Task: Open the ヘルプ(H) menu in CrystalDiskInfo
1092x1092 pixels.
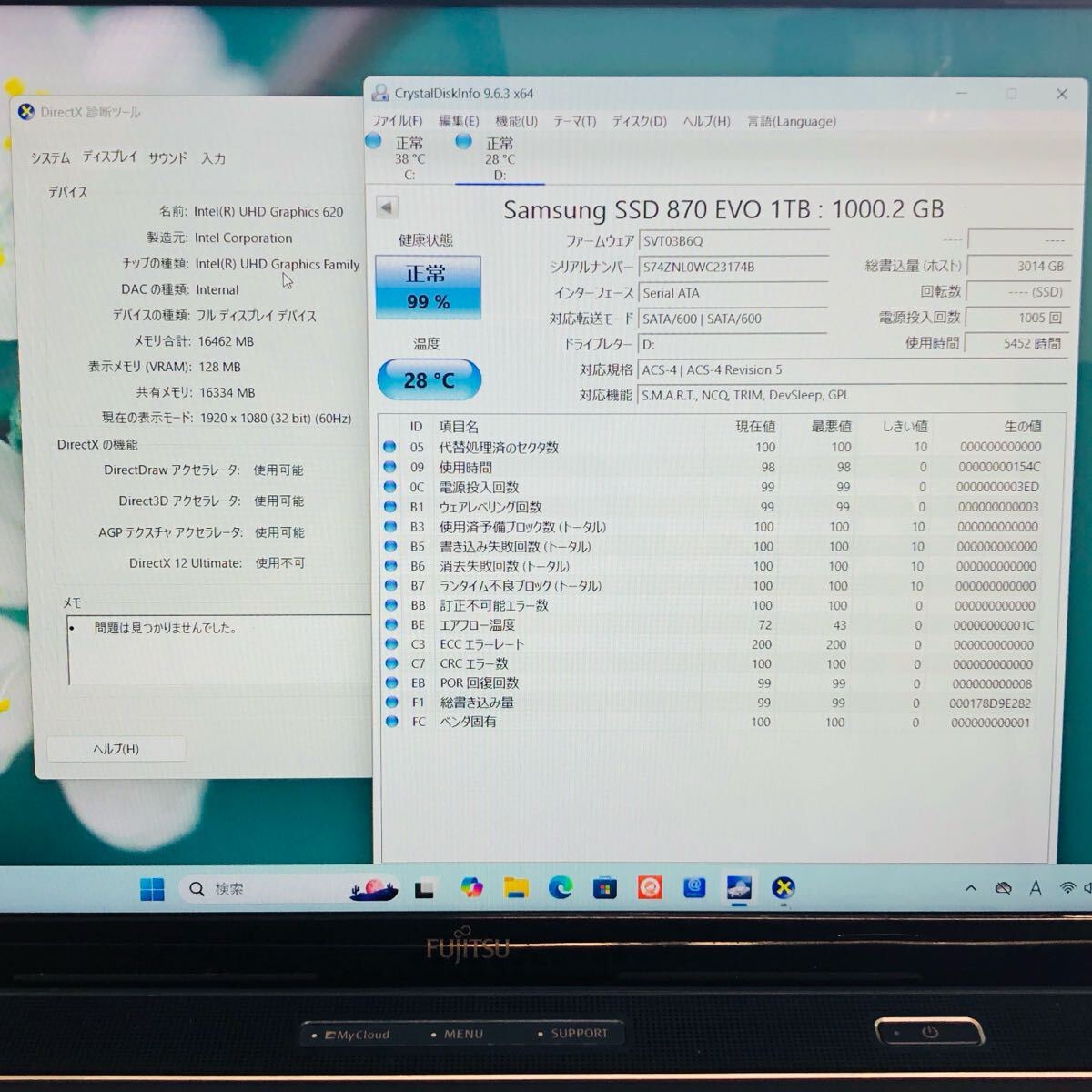Action: tap(707, 121)
